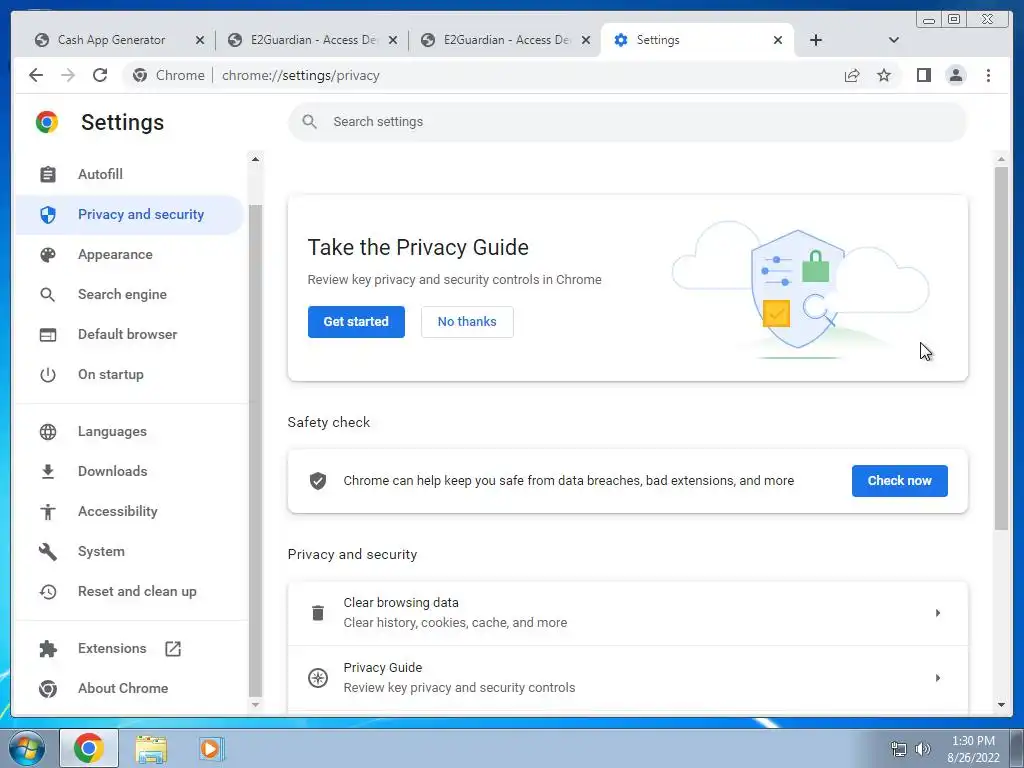Image resolution: width=1024 pixels, height=768 pixels.
Task: Click the Search engine magnifier icon
Action: [x=48, y=295]
